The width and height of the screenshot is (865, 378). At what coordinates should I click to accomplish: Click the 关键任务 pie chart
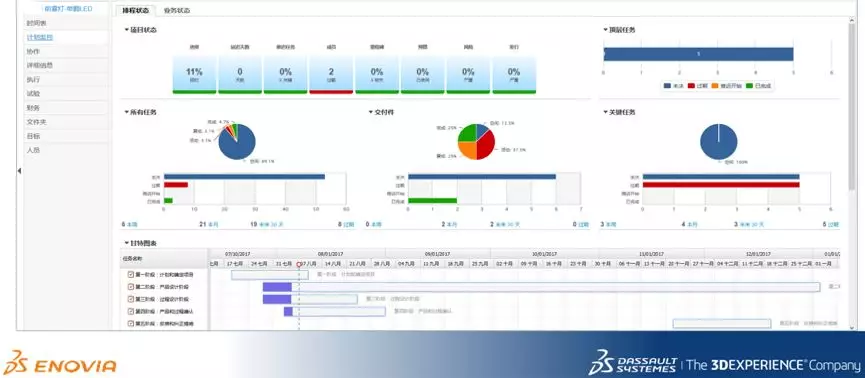[719, 142]
